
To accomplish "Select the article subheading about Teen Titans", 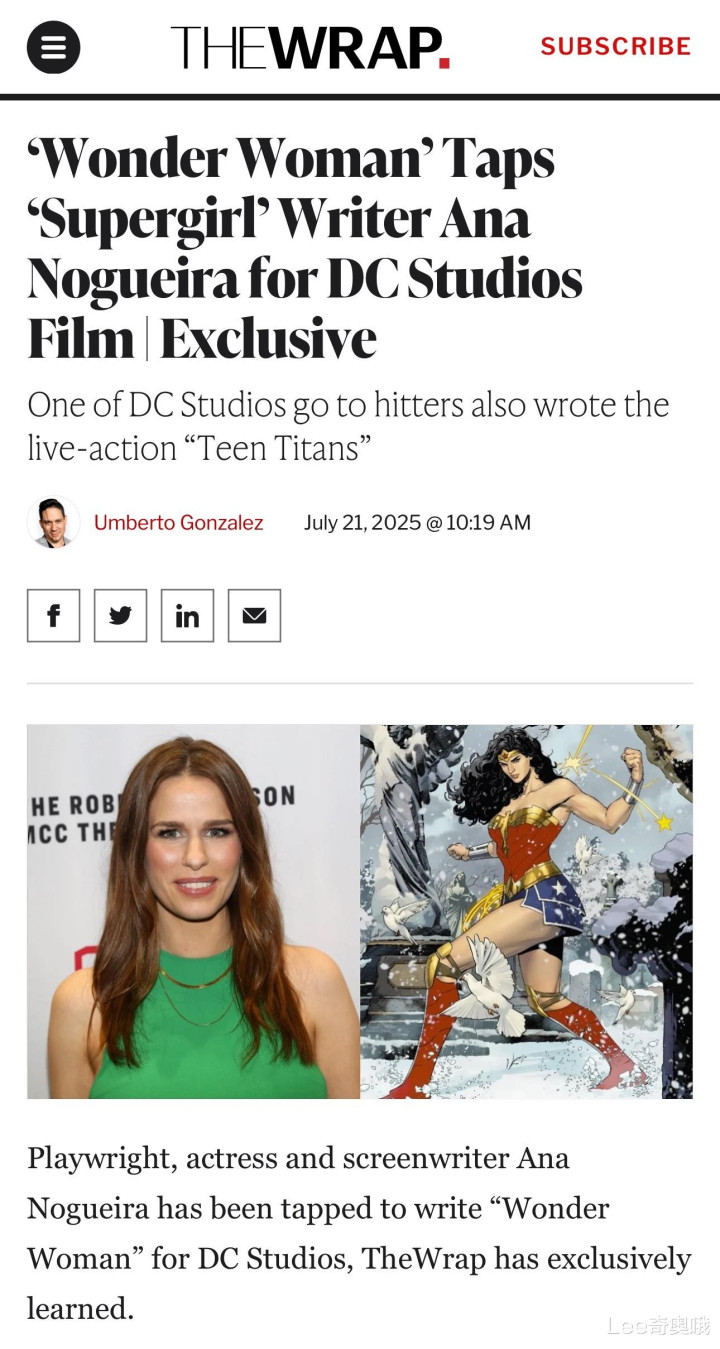I will click(x=348, y=426).
